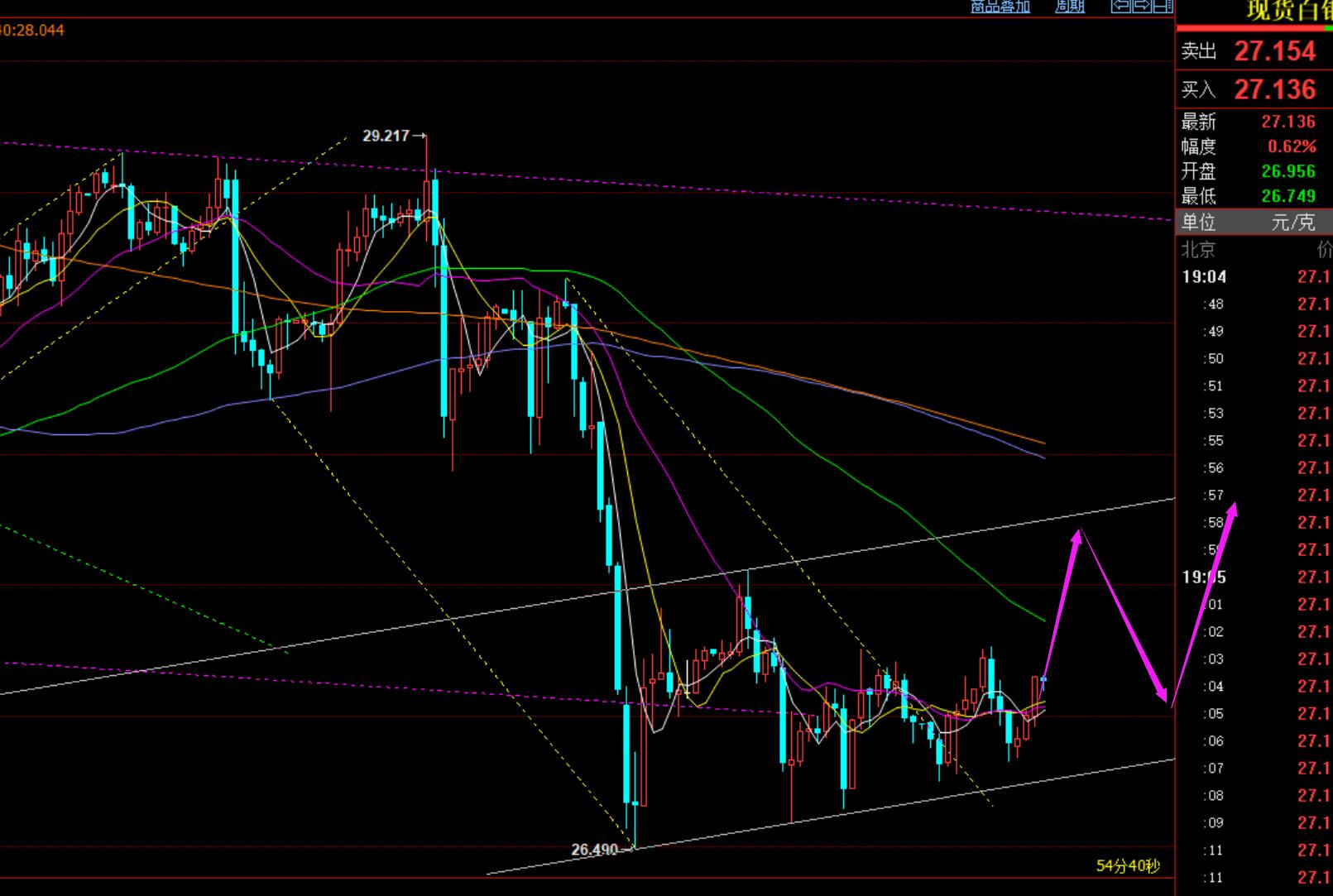1333x896 pixels.
Task: Click the 幅度 value 0.62%
Action: [x=1292, y=146]
